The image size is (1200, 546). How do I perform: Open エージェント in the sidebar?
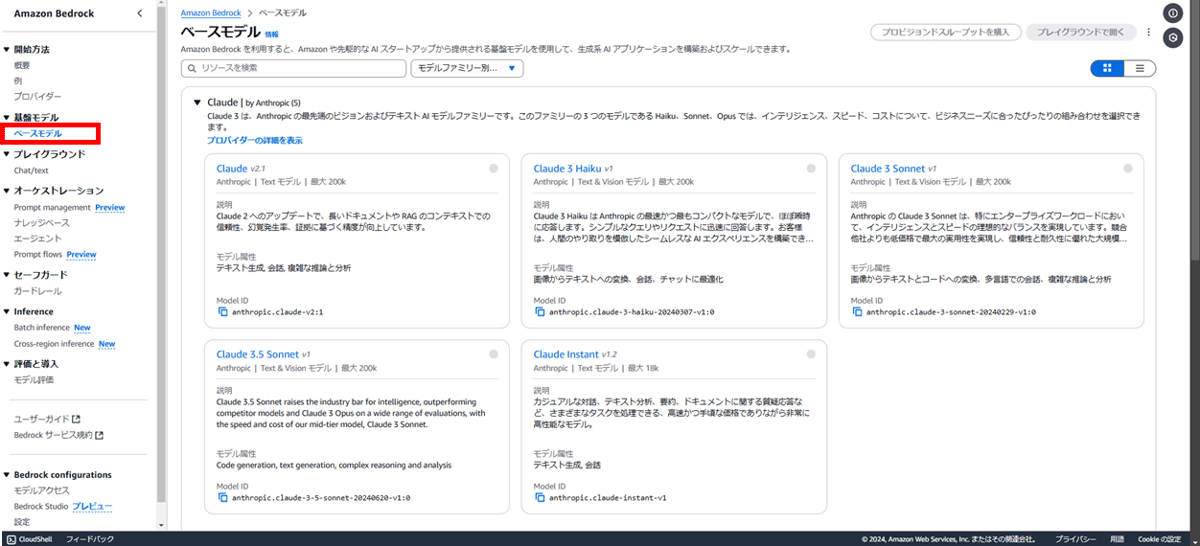38,238
